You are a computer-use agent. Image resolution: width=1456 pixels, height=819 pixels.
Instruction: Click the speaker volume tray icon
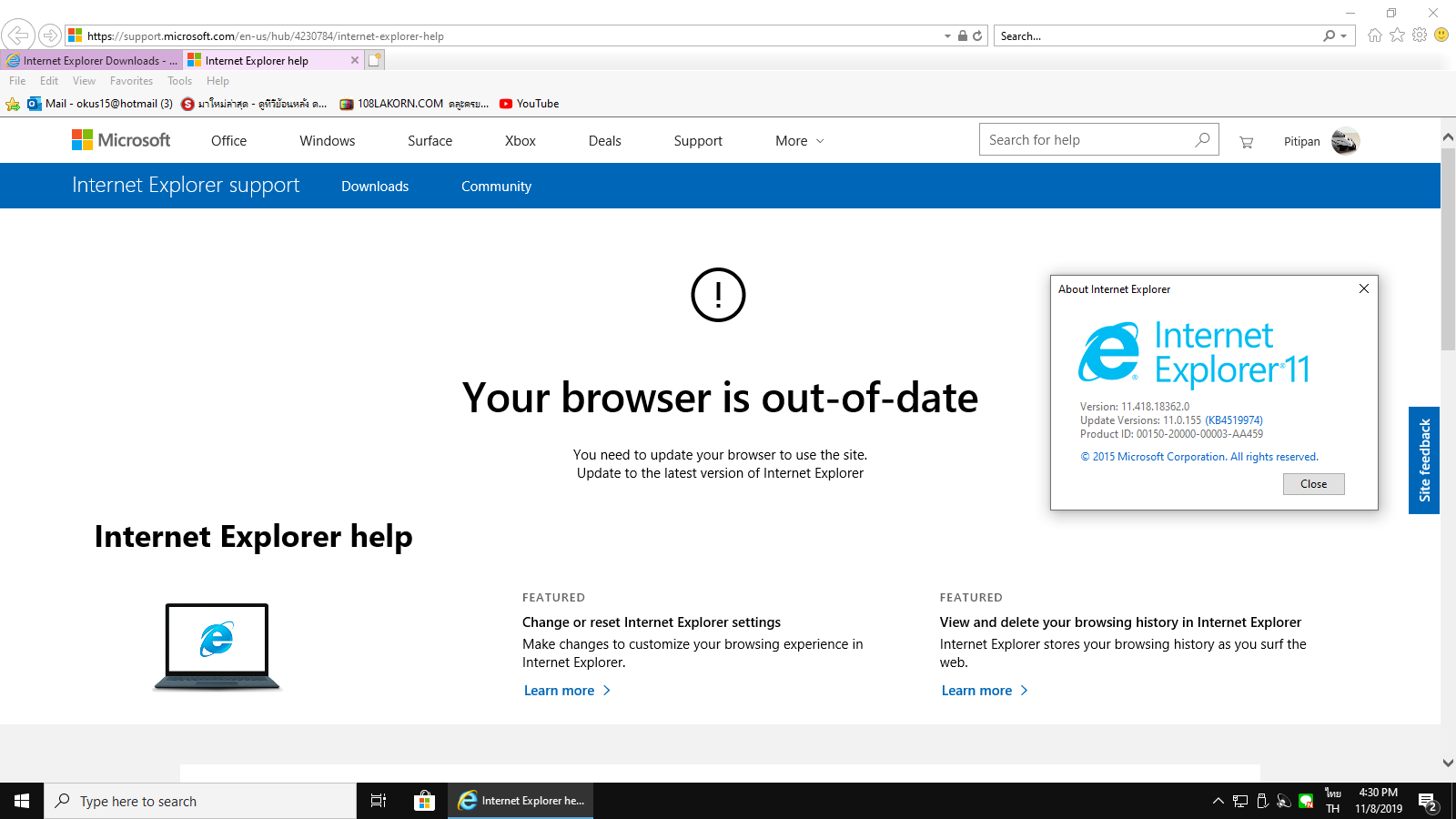point(1284,801)
